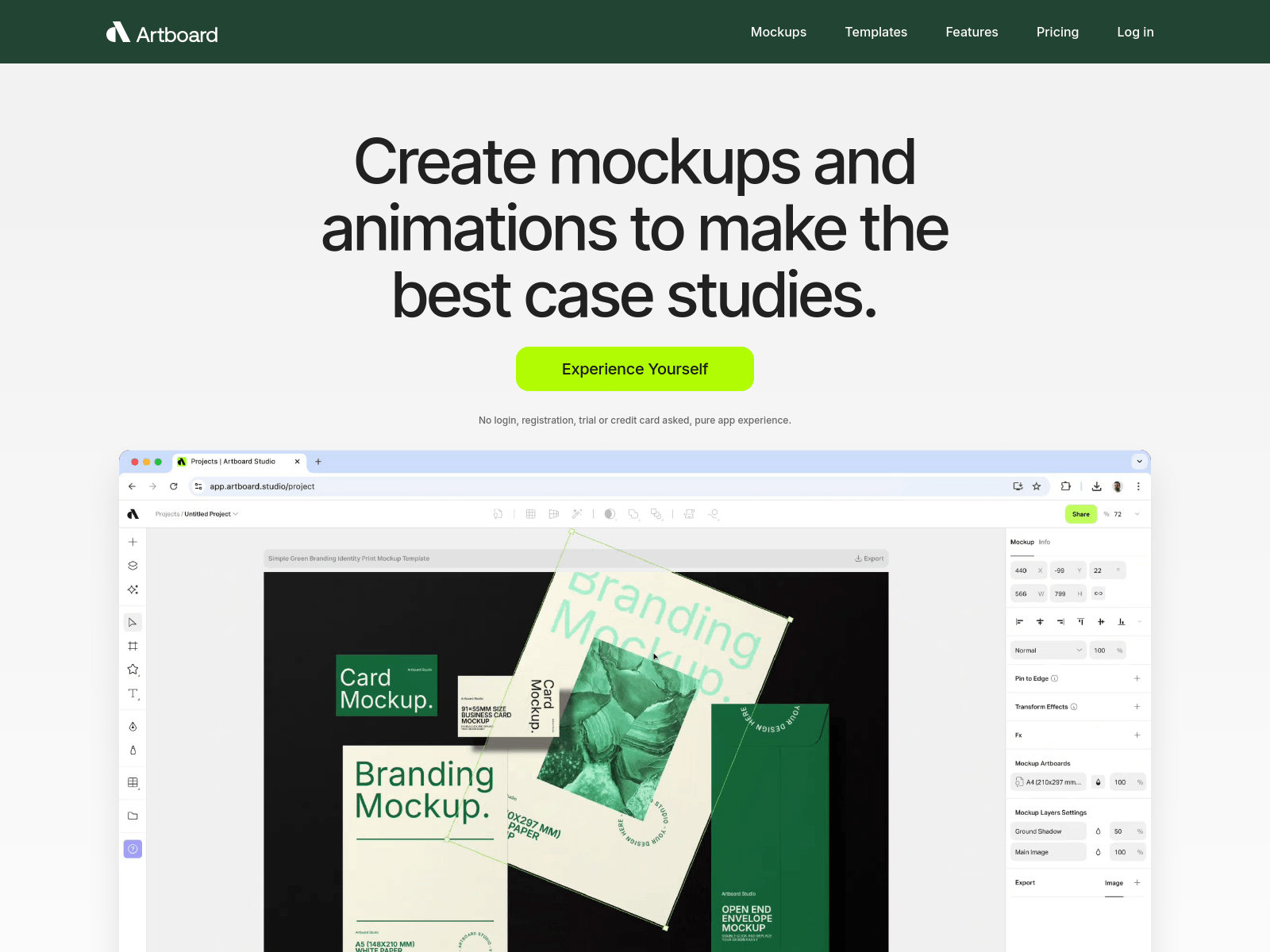
Task: Click the site info icon in address bar
Action: click(198, 486)
